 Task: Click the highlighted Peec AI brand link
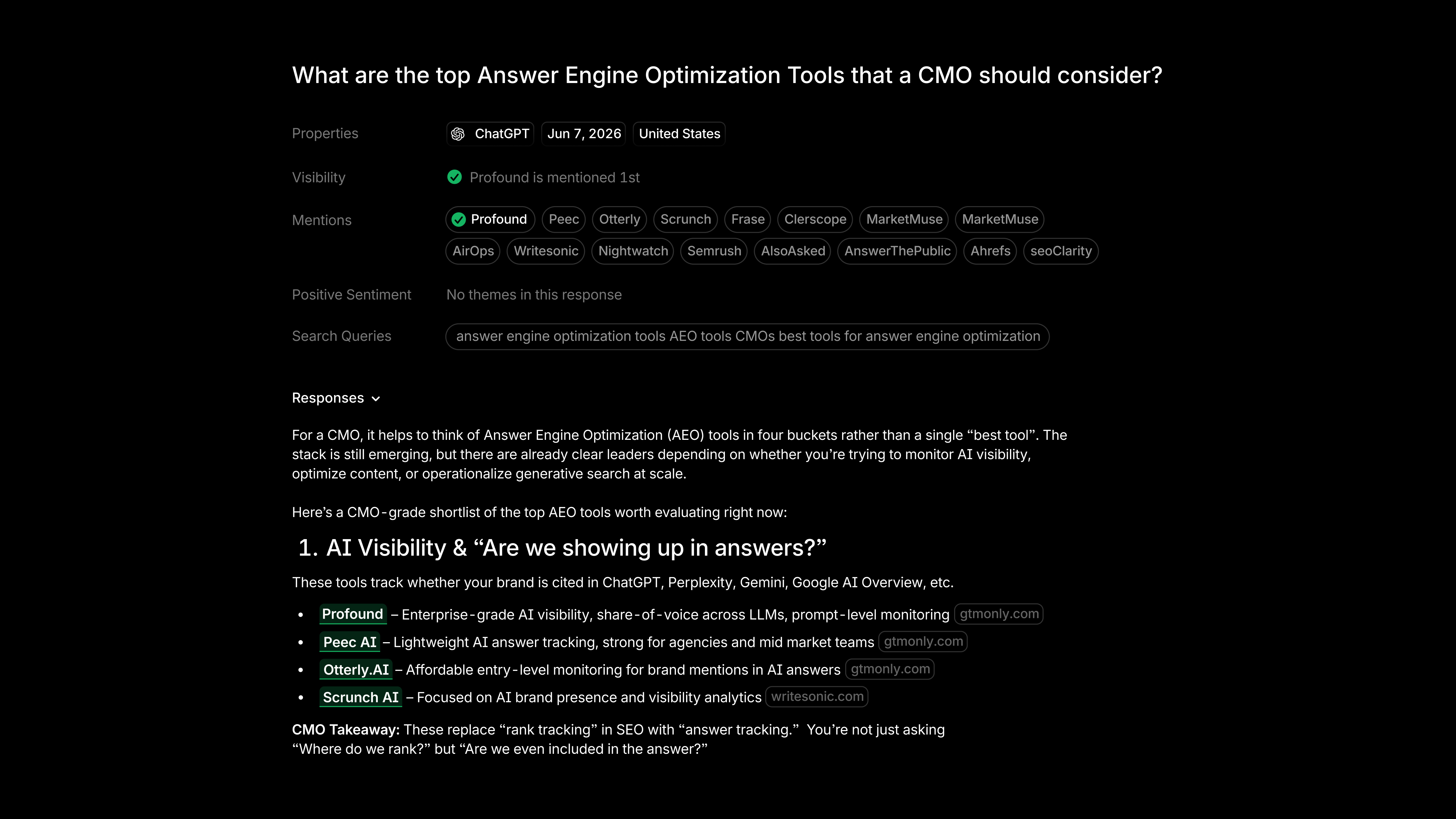click(350, 642)
